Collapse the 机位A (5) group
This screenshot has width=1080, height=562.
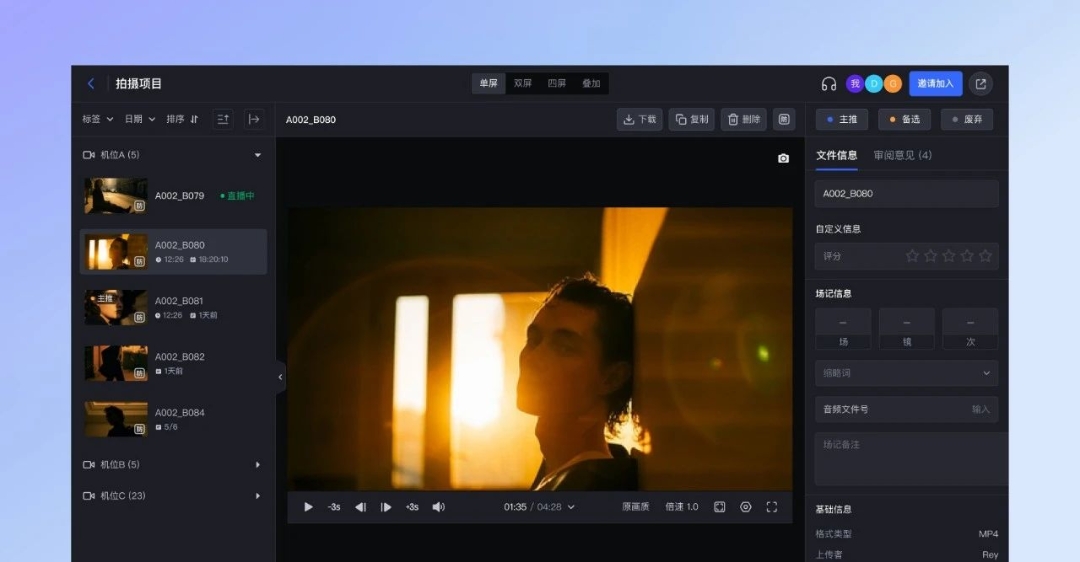[258, 155]
